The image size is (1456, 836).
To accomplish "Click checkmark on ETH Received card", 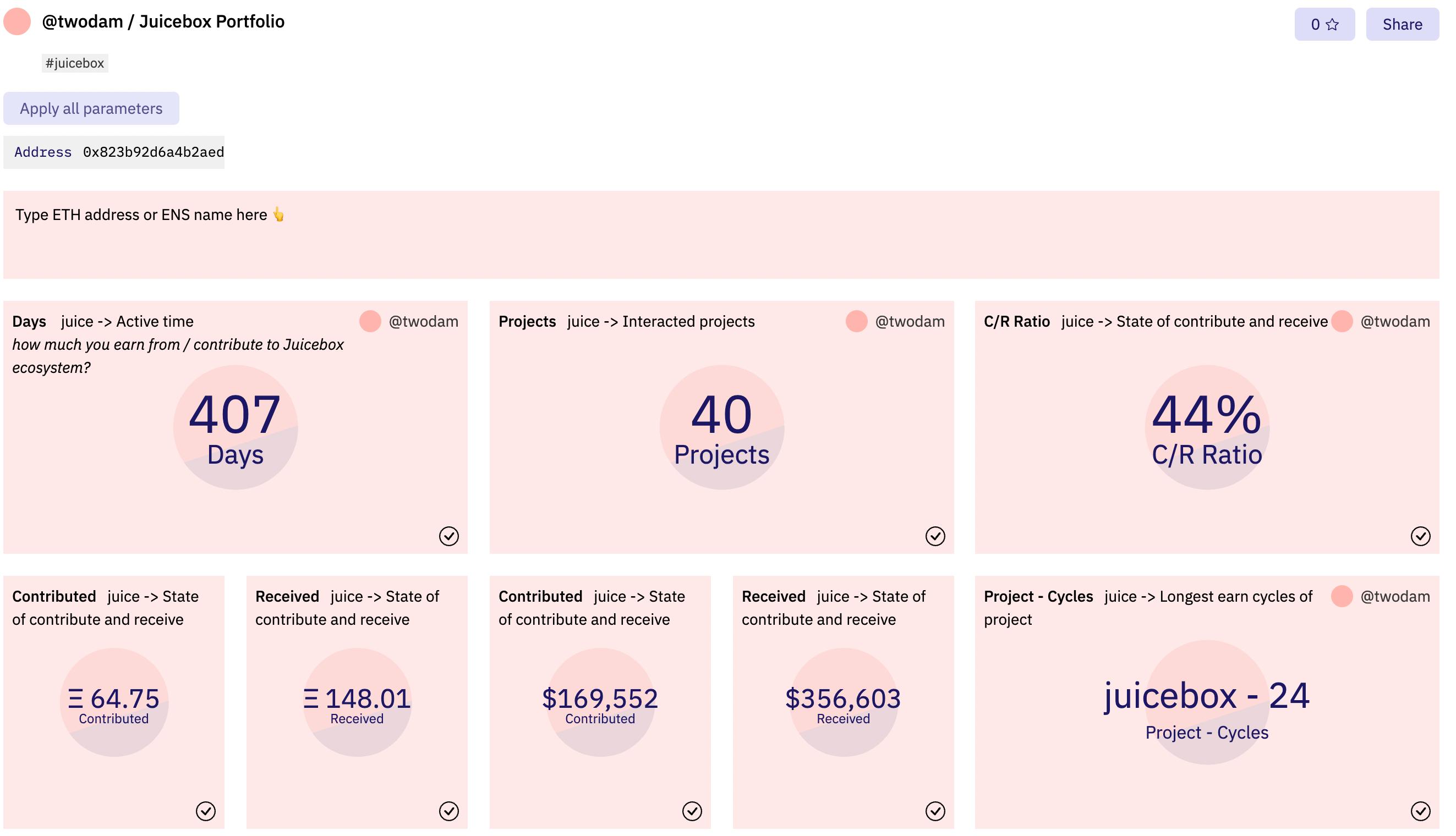I will tap(448, 811).
